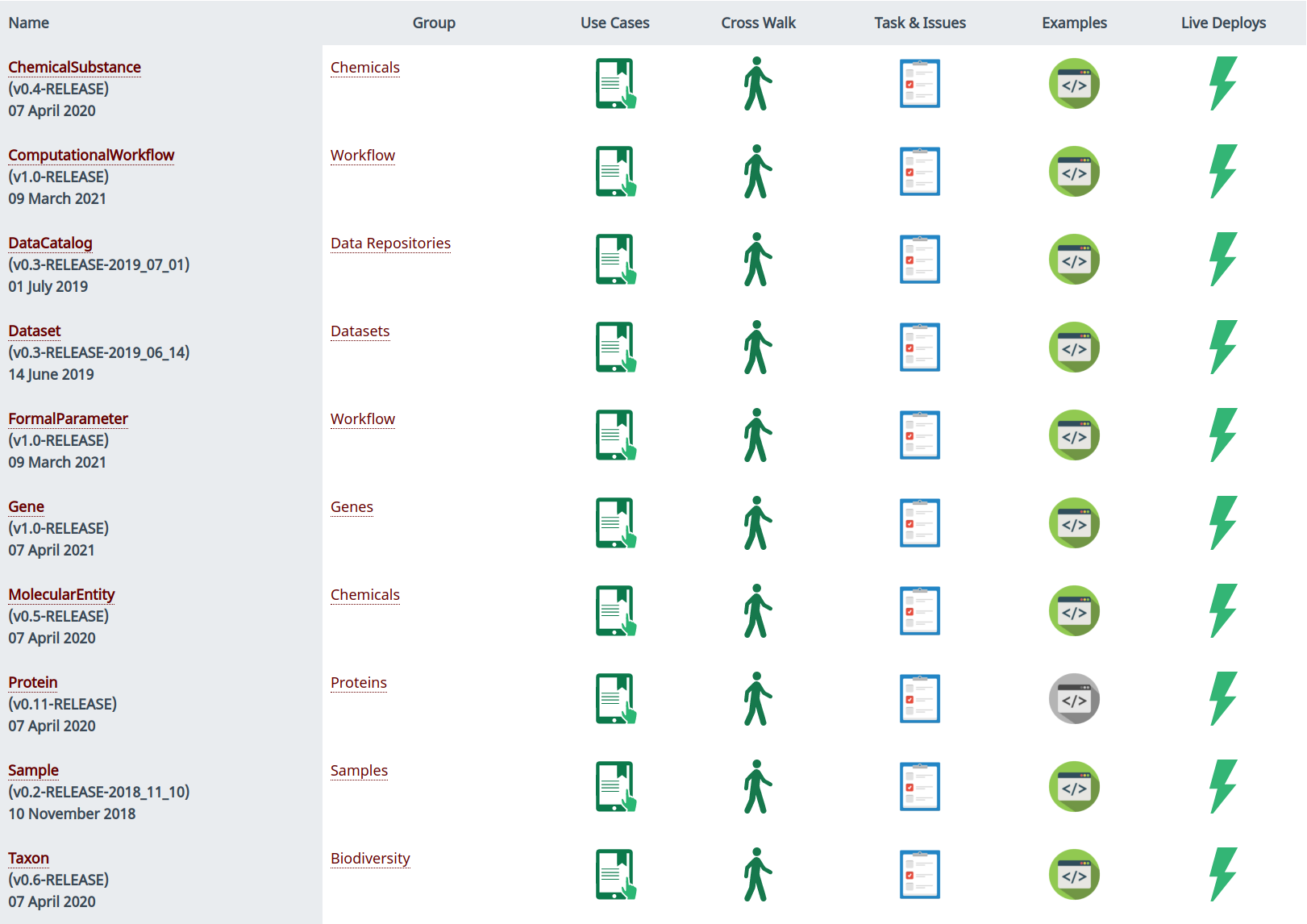1307x924 pixels.
Task: Open Cross Walk icon for Protein
Action: pos(758,698)
